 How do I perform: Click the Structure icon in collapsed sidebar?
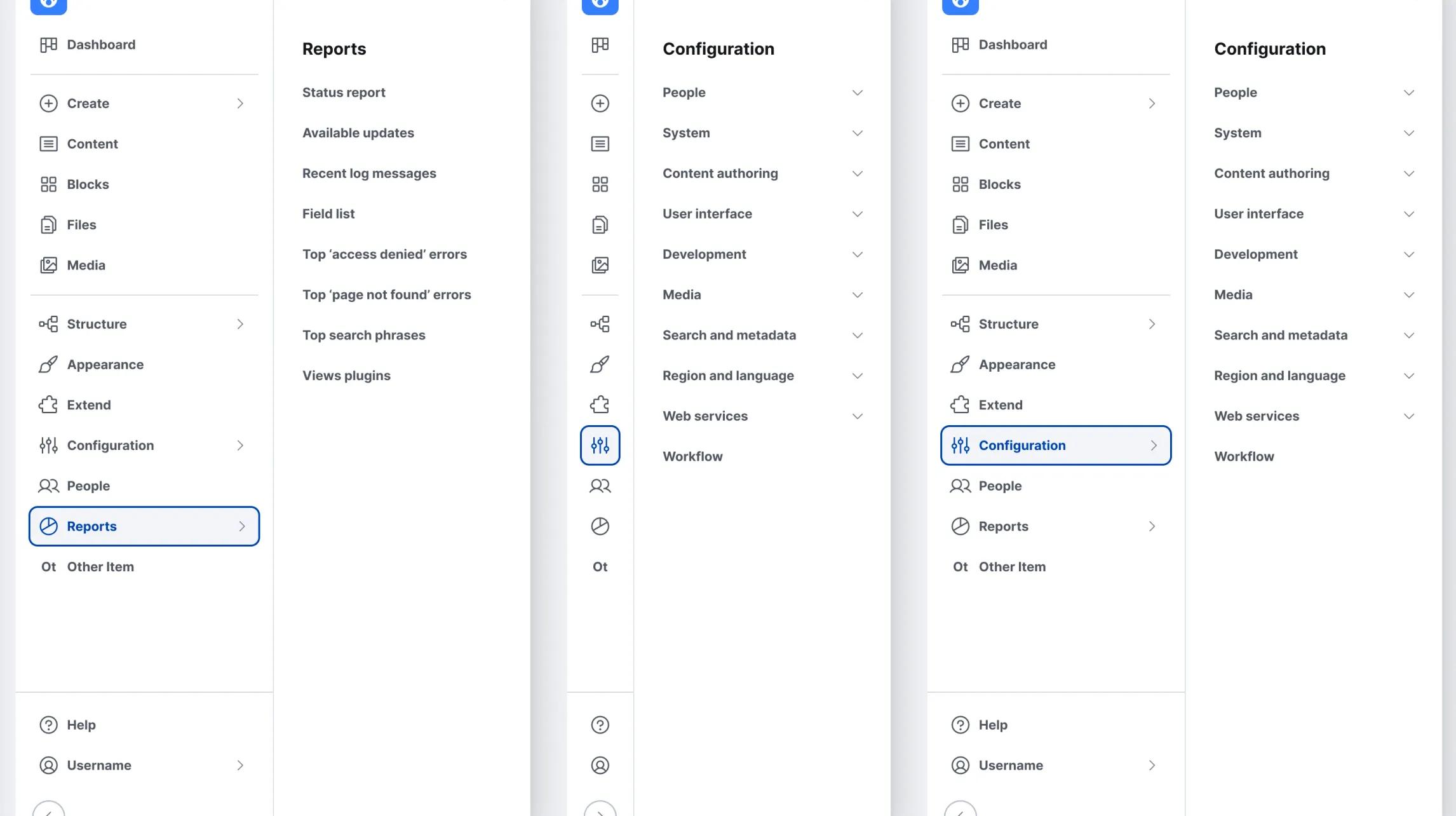[x=600, y=324]
